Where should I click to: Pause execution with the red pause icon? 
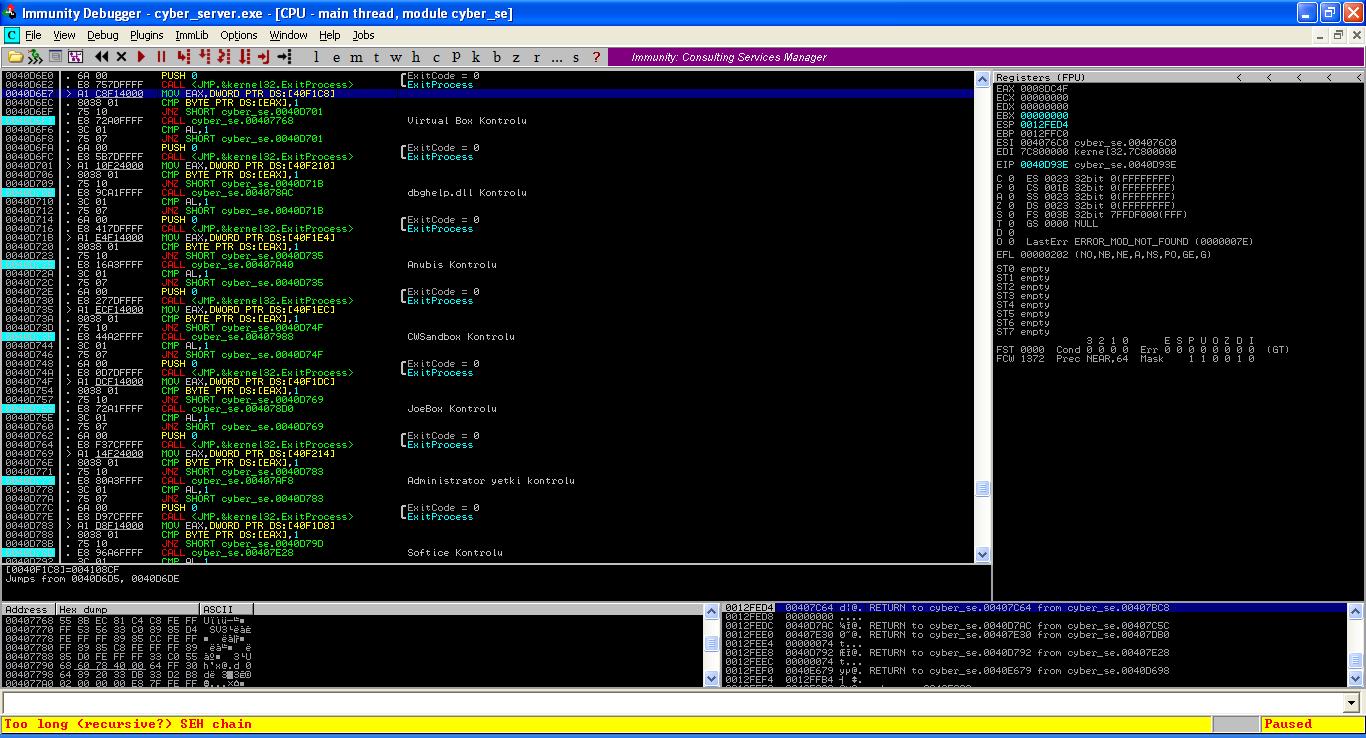161,57
